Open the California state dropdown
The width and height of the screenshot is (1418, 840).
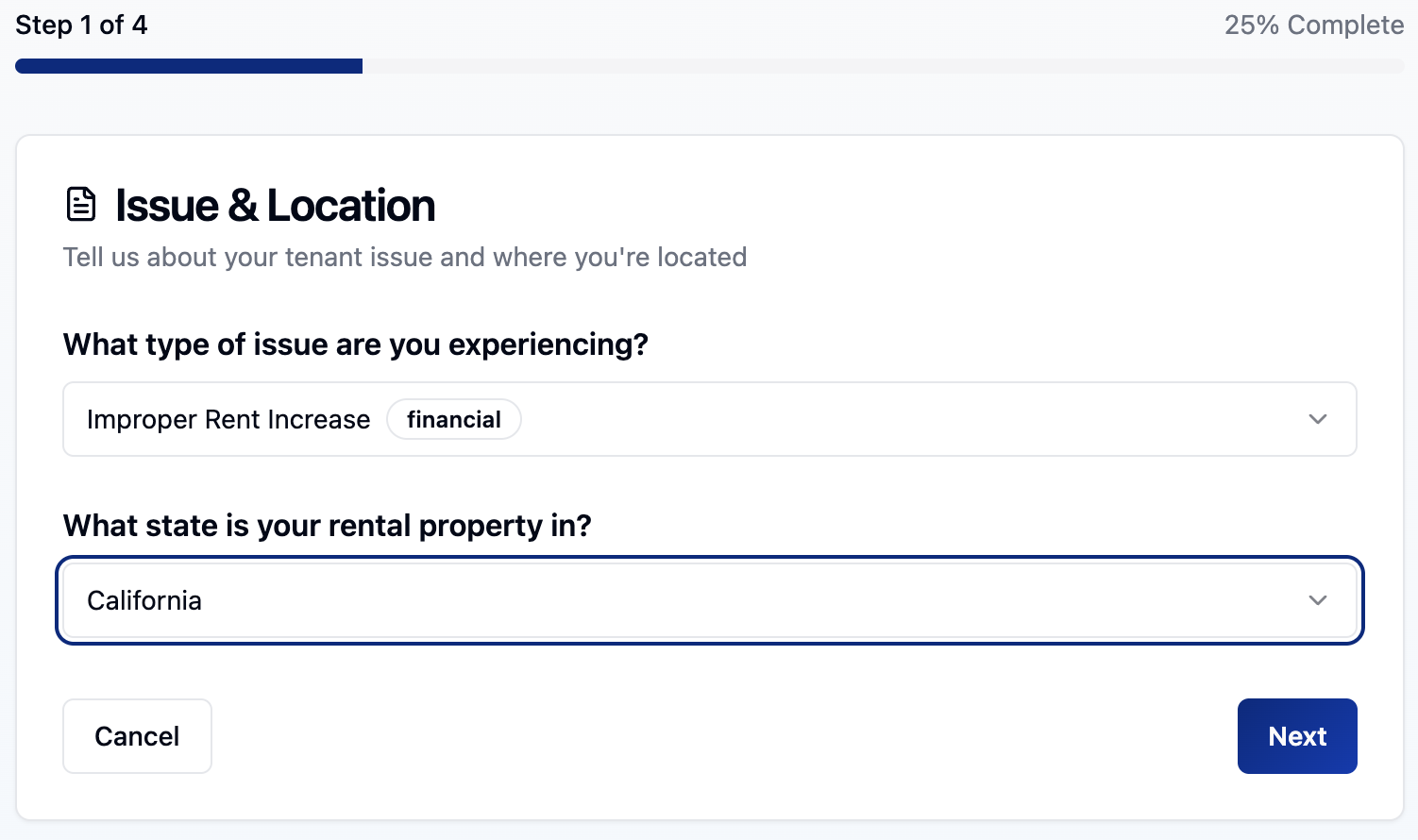(x=708, y=600)
